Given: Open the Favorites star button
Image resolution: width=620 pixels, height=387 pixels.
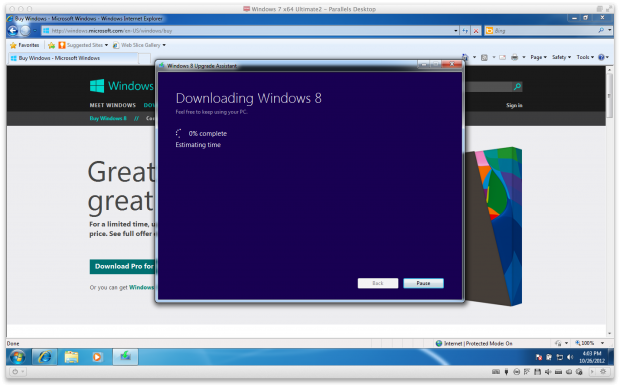Looking at the screenshot, I should pyautogui.click(x=25, y=45).
